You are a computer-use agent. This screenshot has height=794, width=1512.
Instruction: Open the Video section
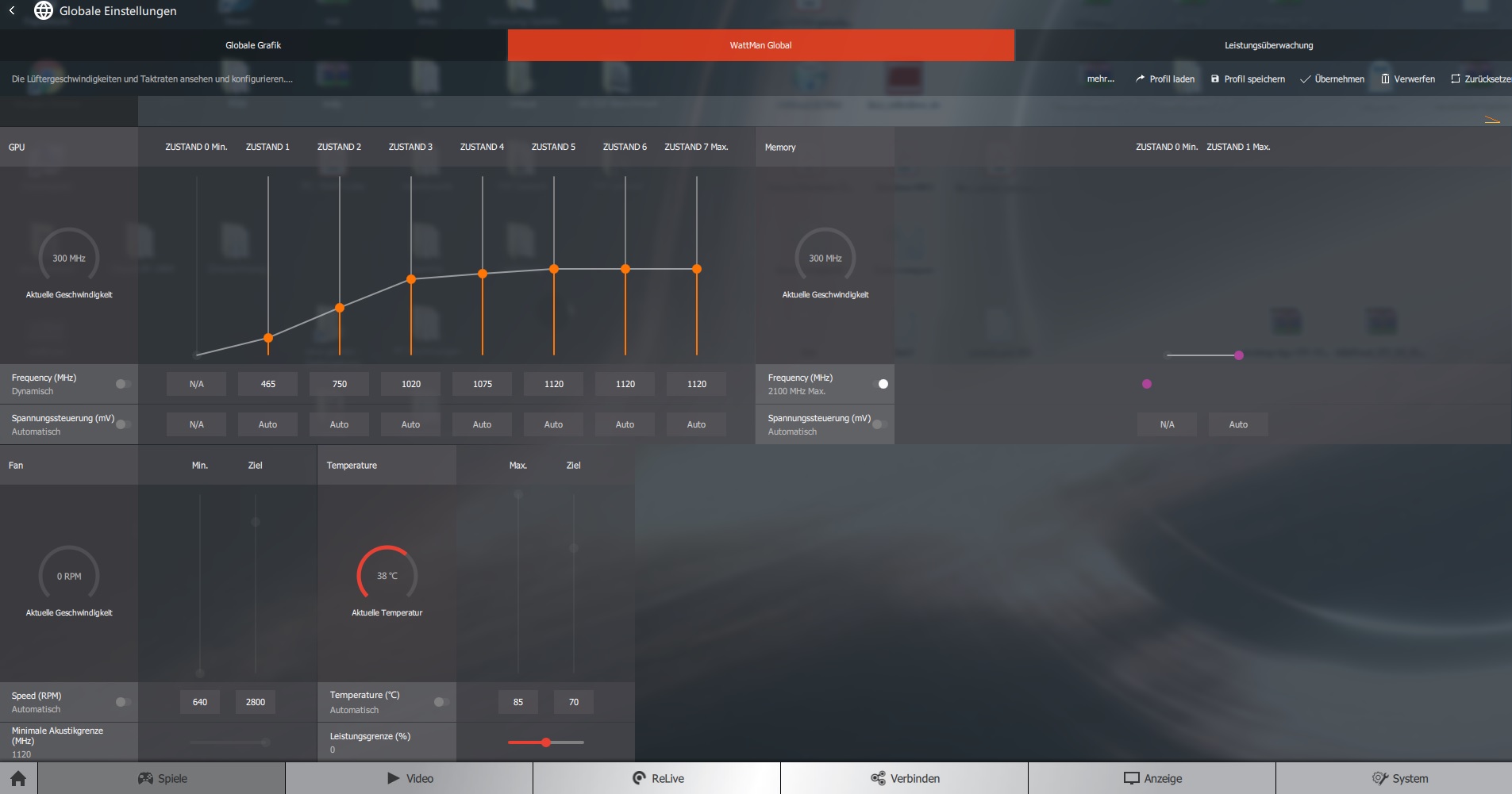(410, 778)
